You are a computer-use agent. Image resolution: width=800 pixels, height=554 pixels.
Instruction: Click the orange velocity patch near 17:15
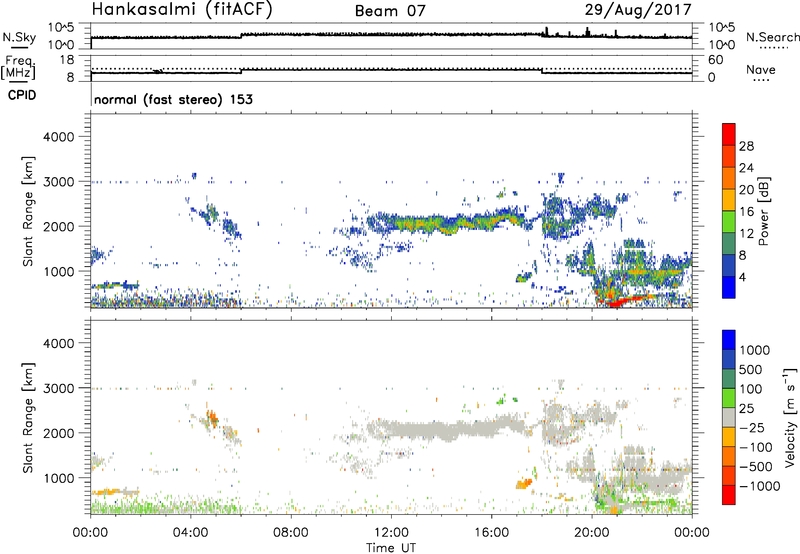tap(523, 484)
